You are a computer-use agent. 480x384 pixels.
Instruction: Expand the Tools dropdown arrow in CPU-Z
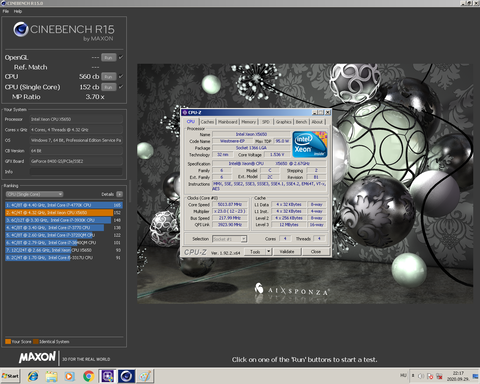[x=269, y=252]
